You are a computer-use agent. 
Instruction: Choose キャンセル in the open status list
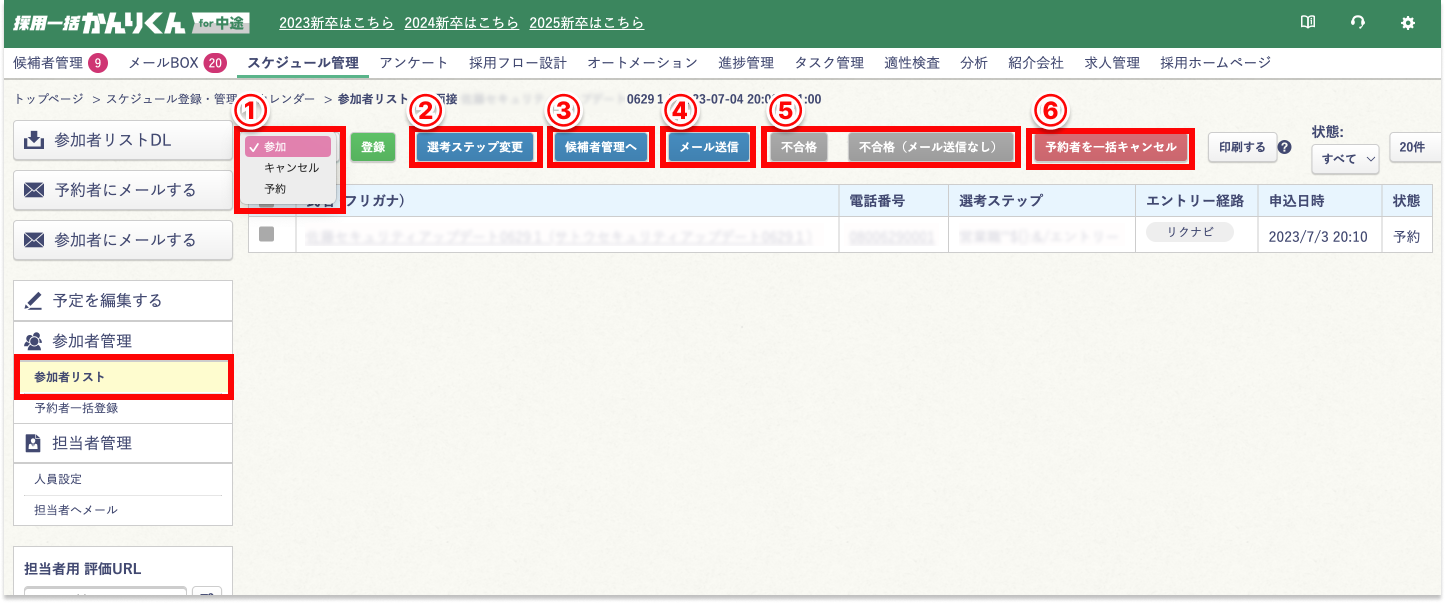point(291,167)
